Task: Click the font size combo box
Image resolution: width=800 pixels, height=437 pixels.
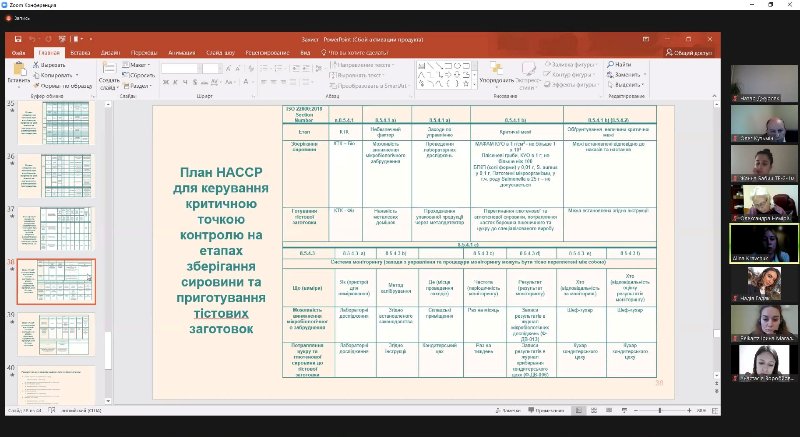Action: pos(210,68)
